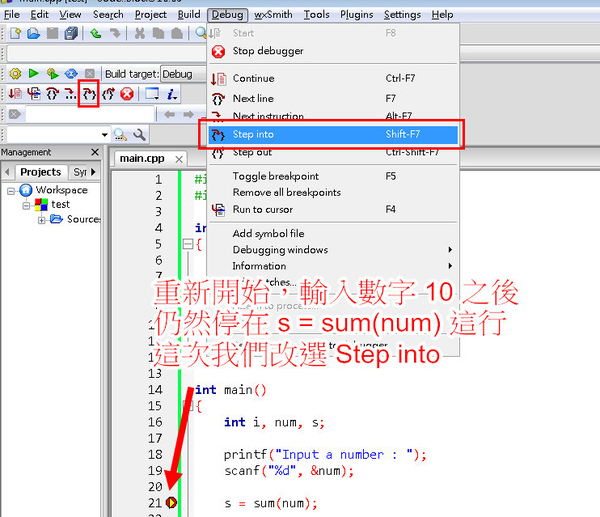Click the Next line toolbar icon
The height and width of the screenshot is (517, 600).
pyautogui.click(x=52, y=93)
